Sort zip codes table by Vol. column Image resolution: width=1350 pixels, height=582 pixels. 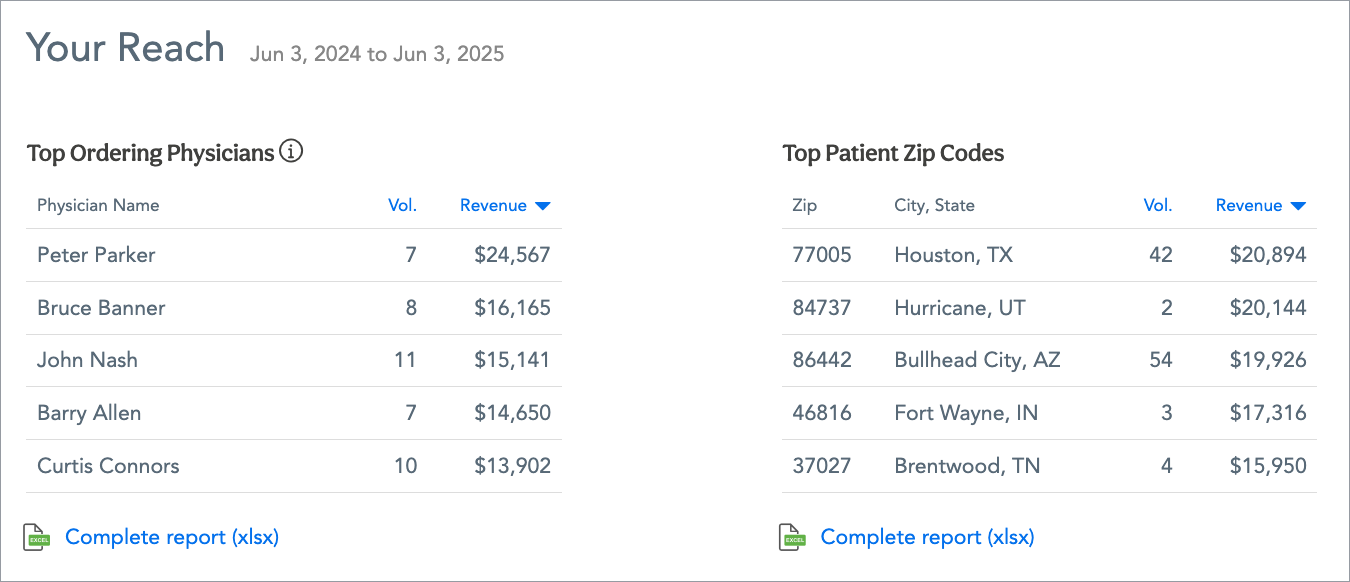point(1157,206)
